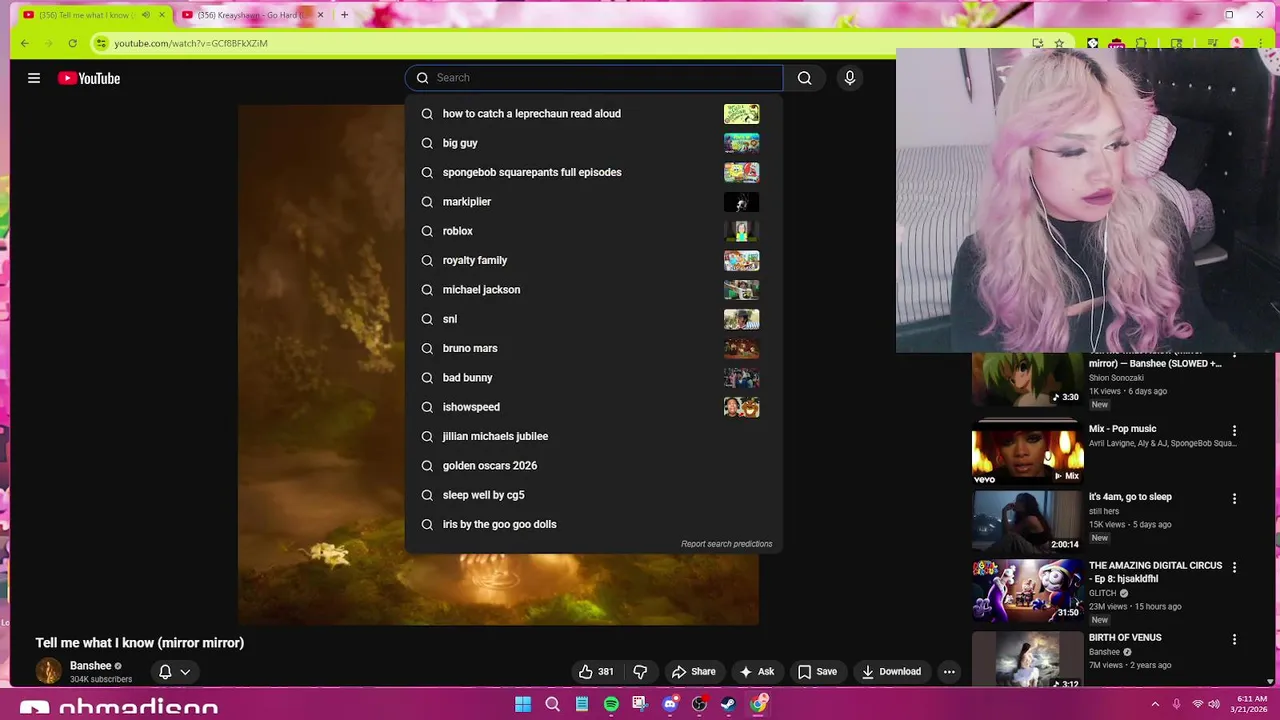Open the Windows Start menu
The image size is (1280, 720).
[523, 704]
